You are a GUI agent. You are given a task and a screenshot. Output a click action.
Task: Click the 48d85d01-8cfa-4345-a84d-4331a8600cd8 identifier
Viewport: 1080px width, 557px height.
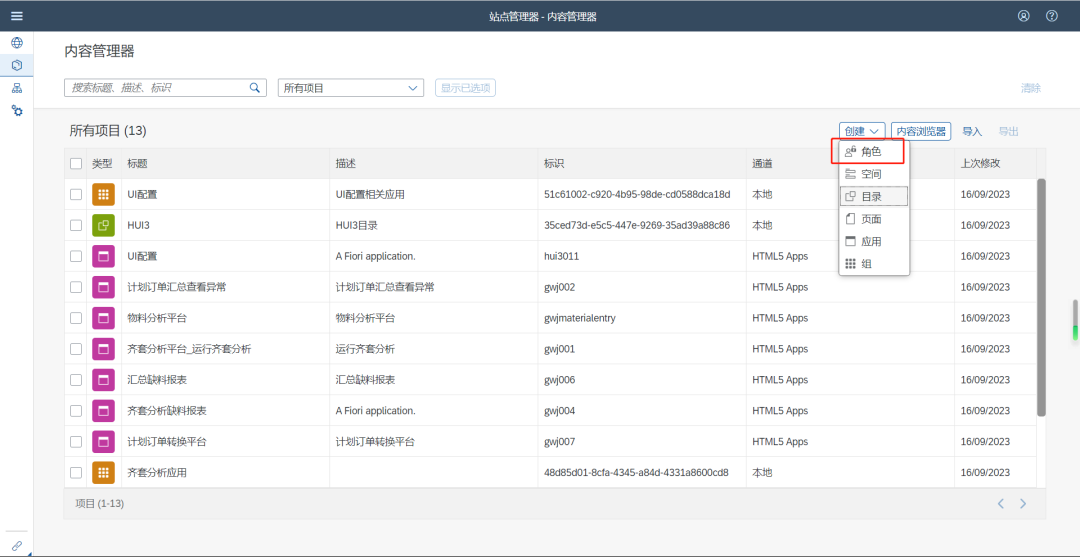click(636, 473)
